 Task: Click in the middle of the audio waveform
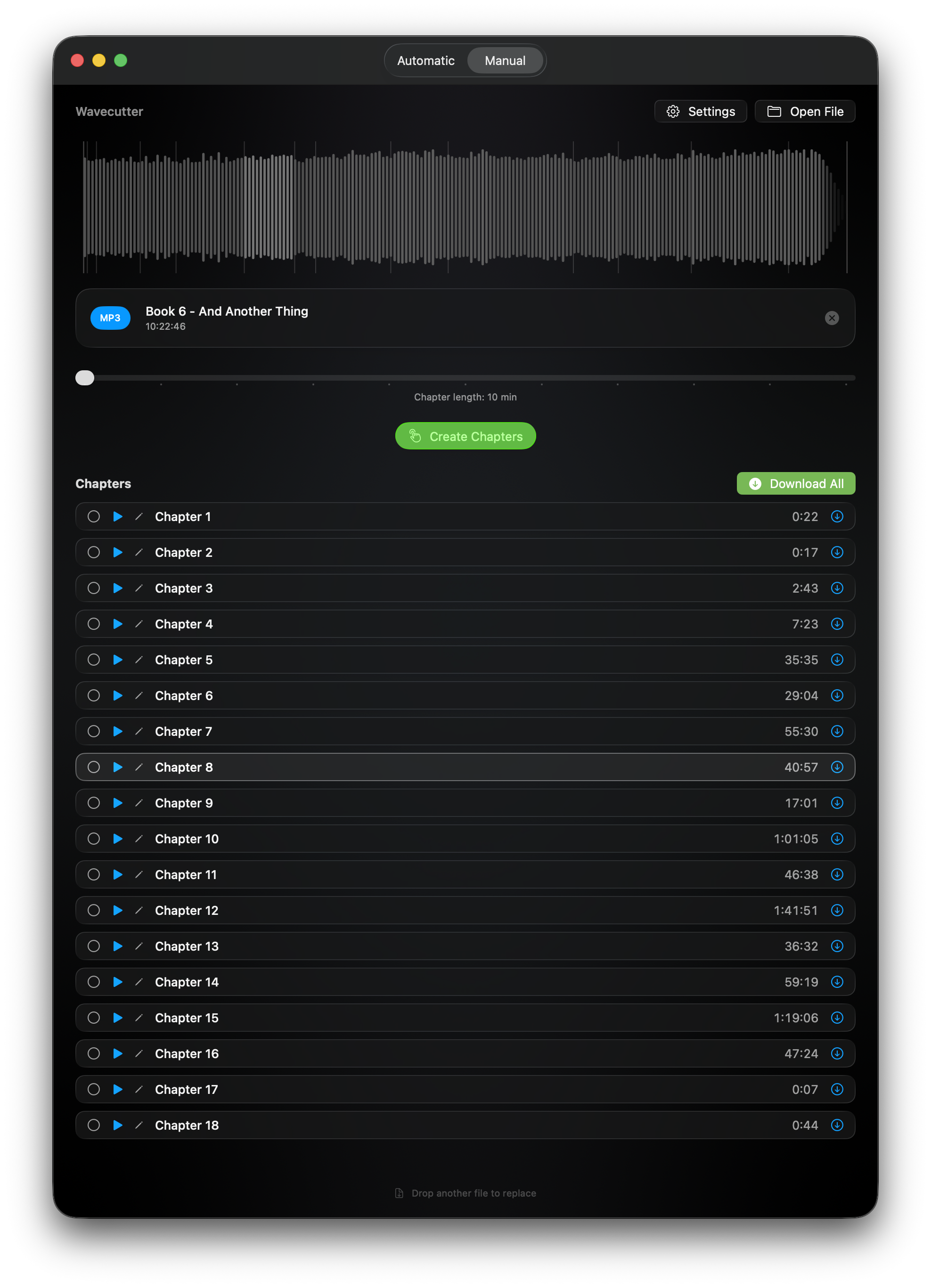point(465,207)
